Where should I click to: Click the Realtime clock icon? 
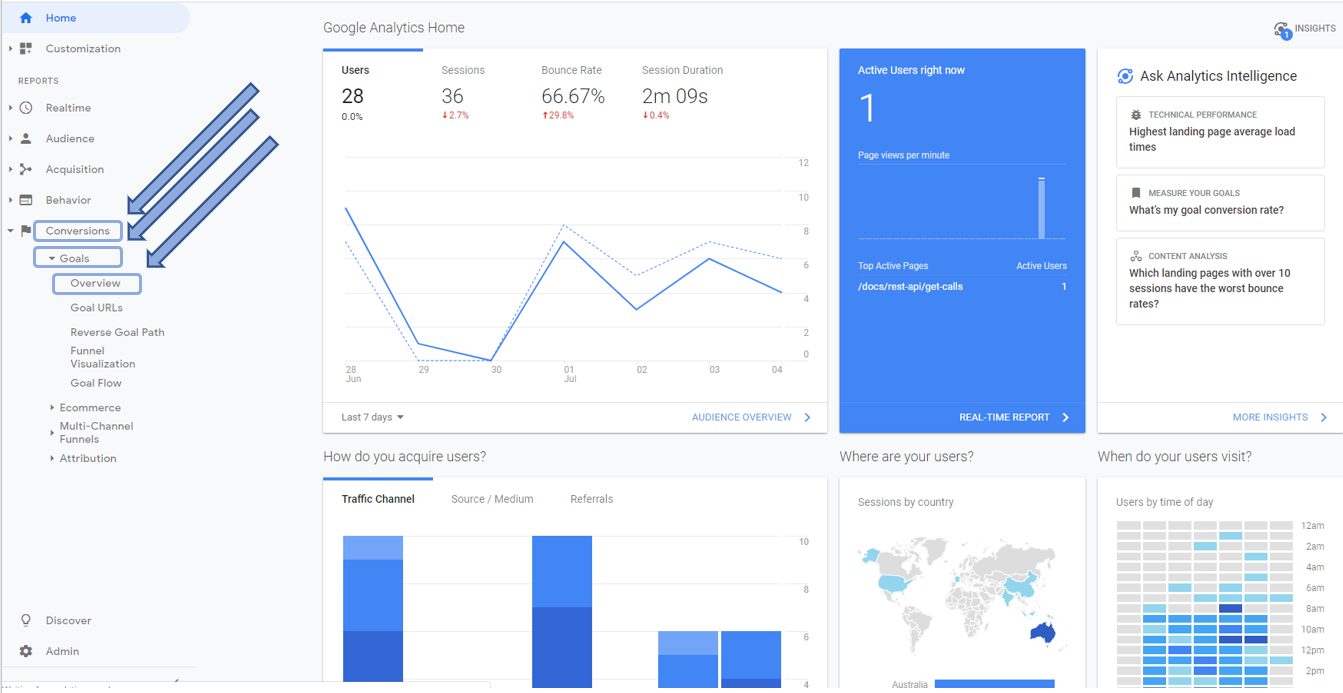pyautogui.click(x=26, y=108)
